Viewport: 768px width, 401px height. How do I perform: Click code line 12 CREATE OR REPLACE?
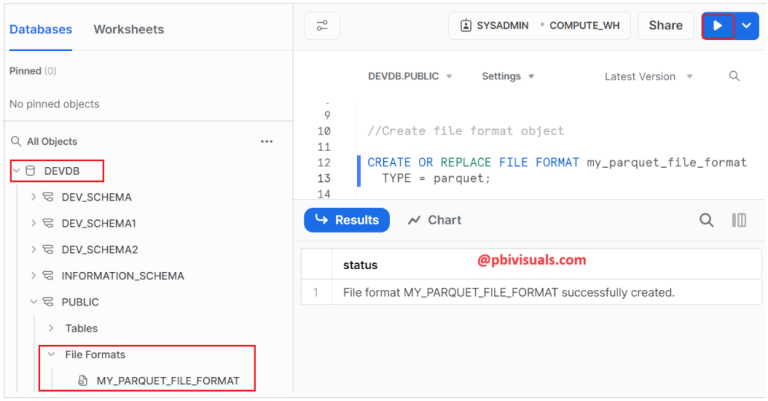click(x=557, y=163)
